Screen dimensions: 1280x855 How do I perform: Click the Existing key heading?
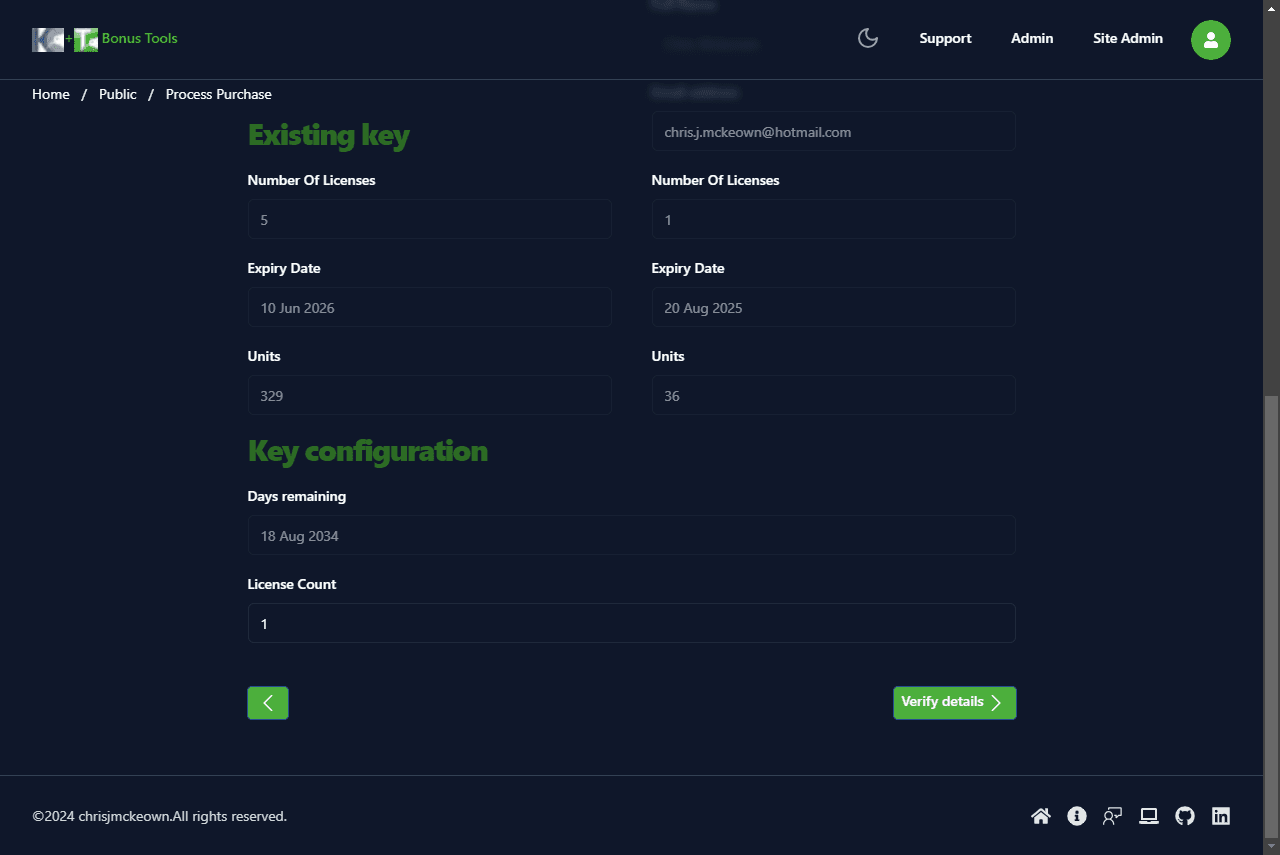pos(329,135)
